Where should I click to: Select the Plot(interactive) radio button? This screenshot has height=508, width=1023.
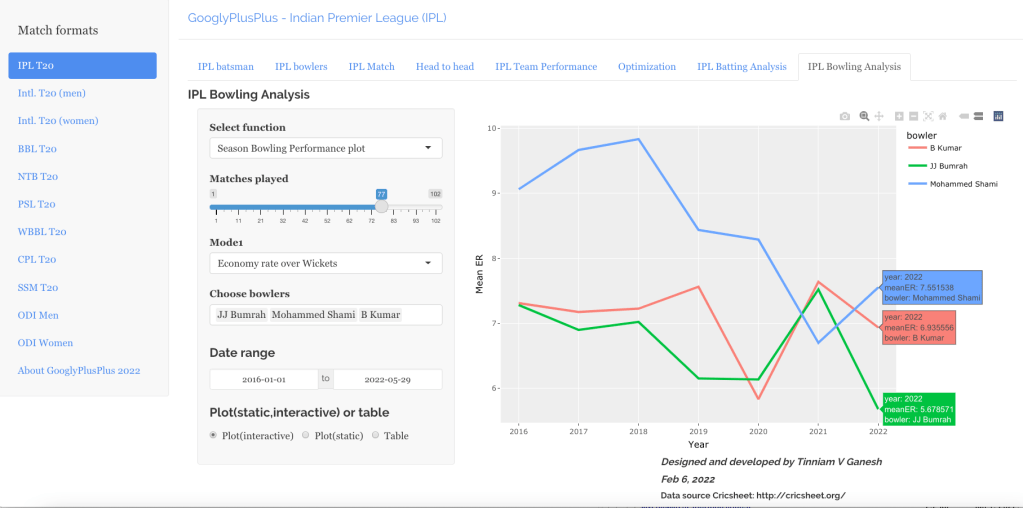point(214,435)
